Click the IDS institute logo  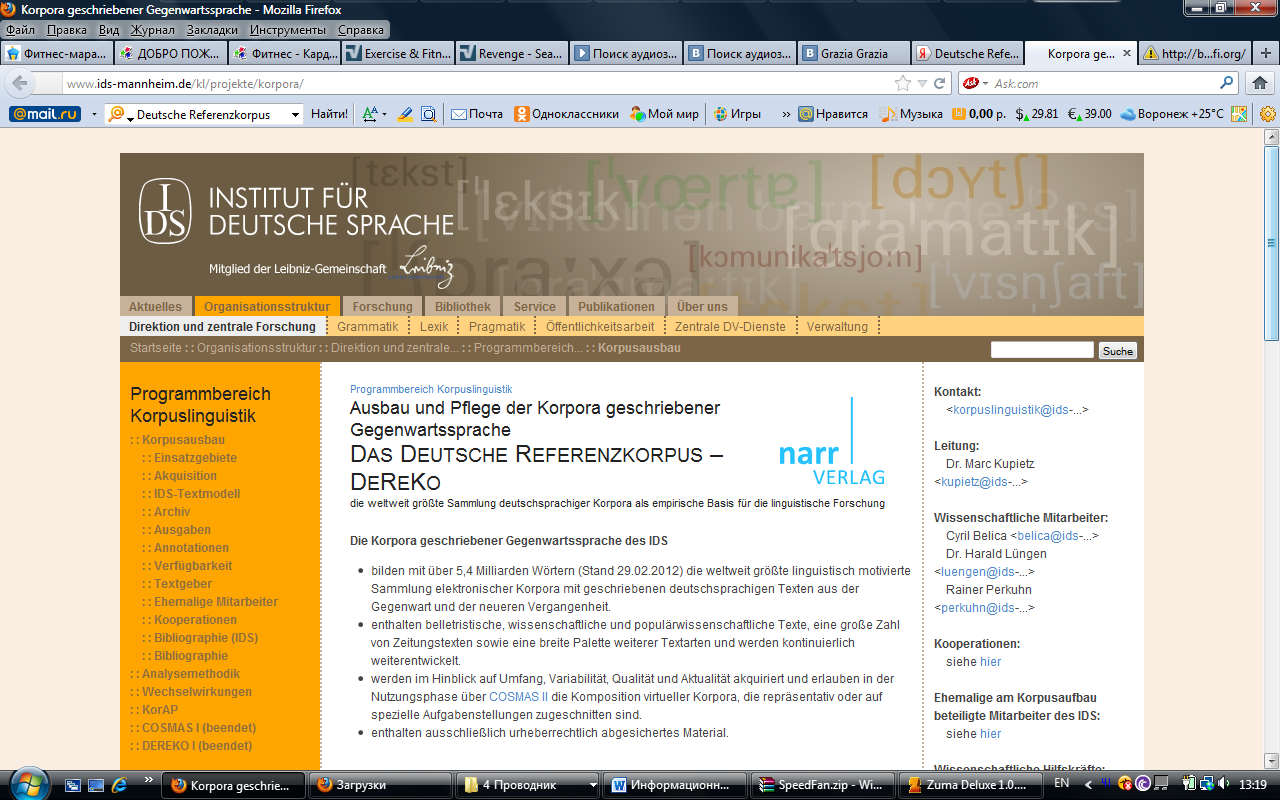(165, 211)
